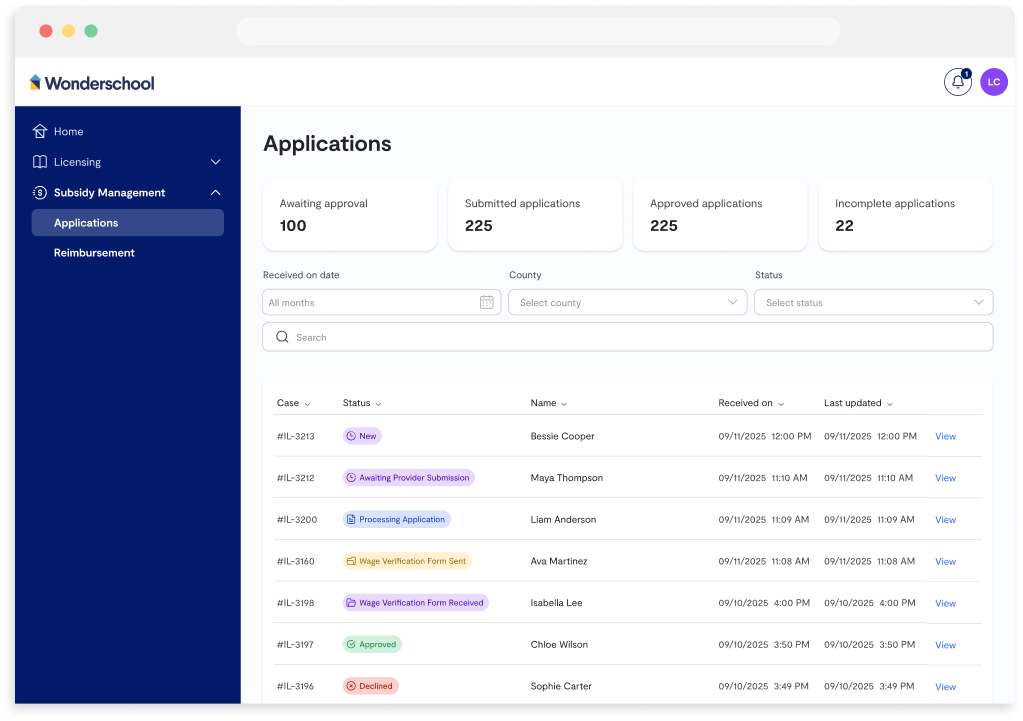Click the Awaiting Provider Submission badge icon
Viewport: 1023px width, 721px height.
tap(351, 478)
